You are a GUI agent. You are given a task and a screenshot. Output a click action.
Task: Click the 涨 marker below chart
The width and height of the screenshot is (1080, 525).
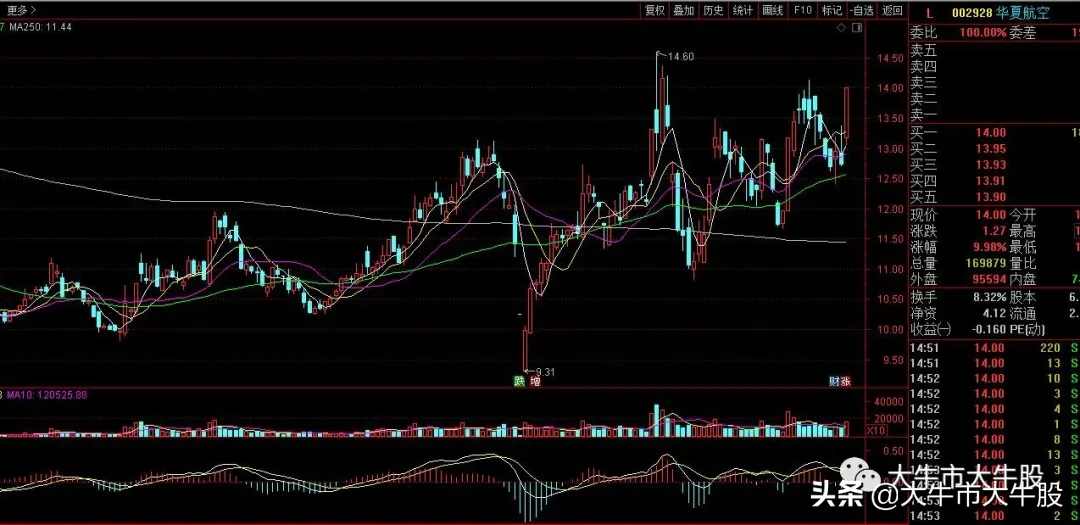click(x=846, y=381)
